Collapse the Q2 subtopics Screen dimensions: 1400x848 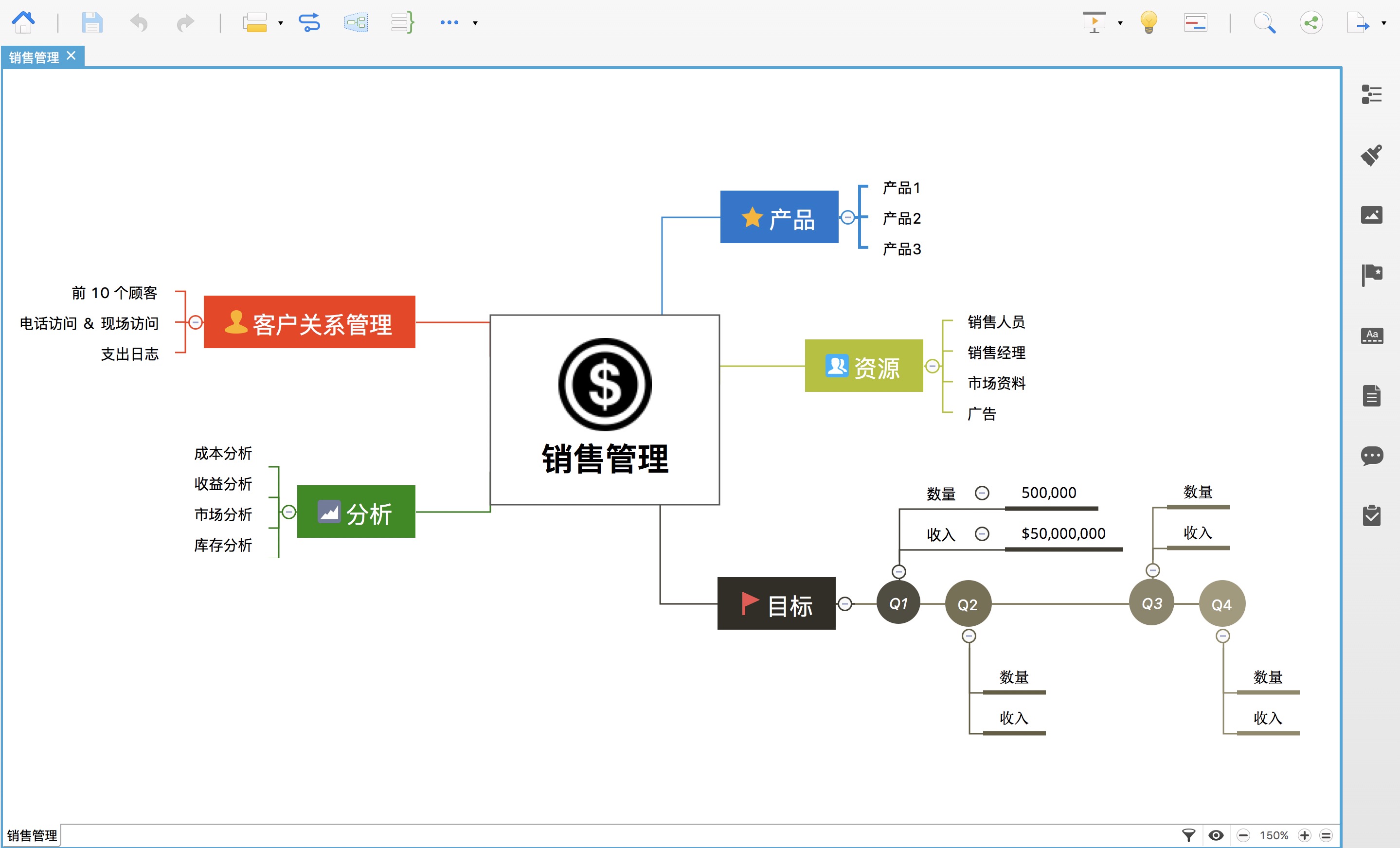click(x=969, y=636)
